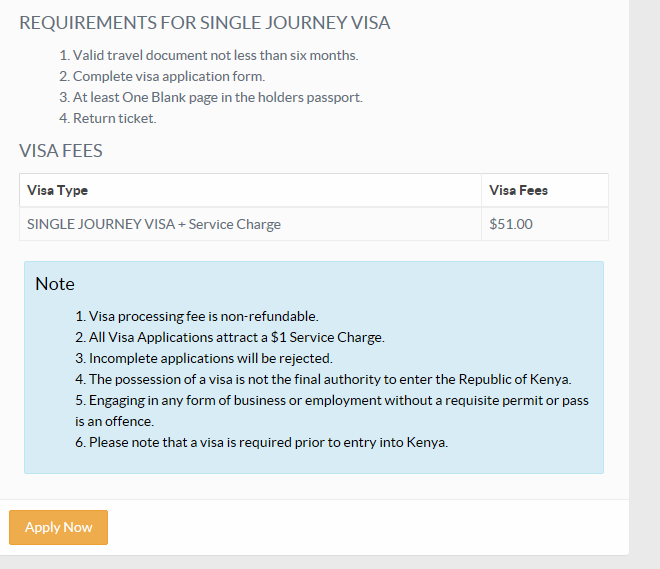660x569 pixels.
Task: Click the valid travel document requirement line
Action: click(x=209, y=55)
